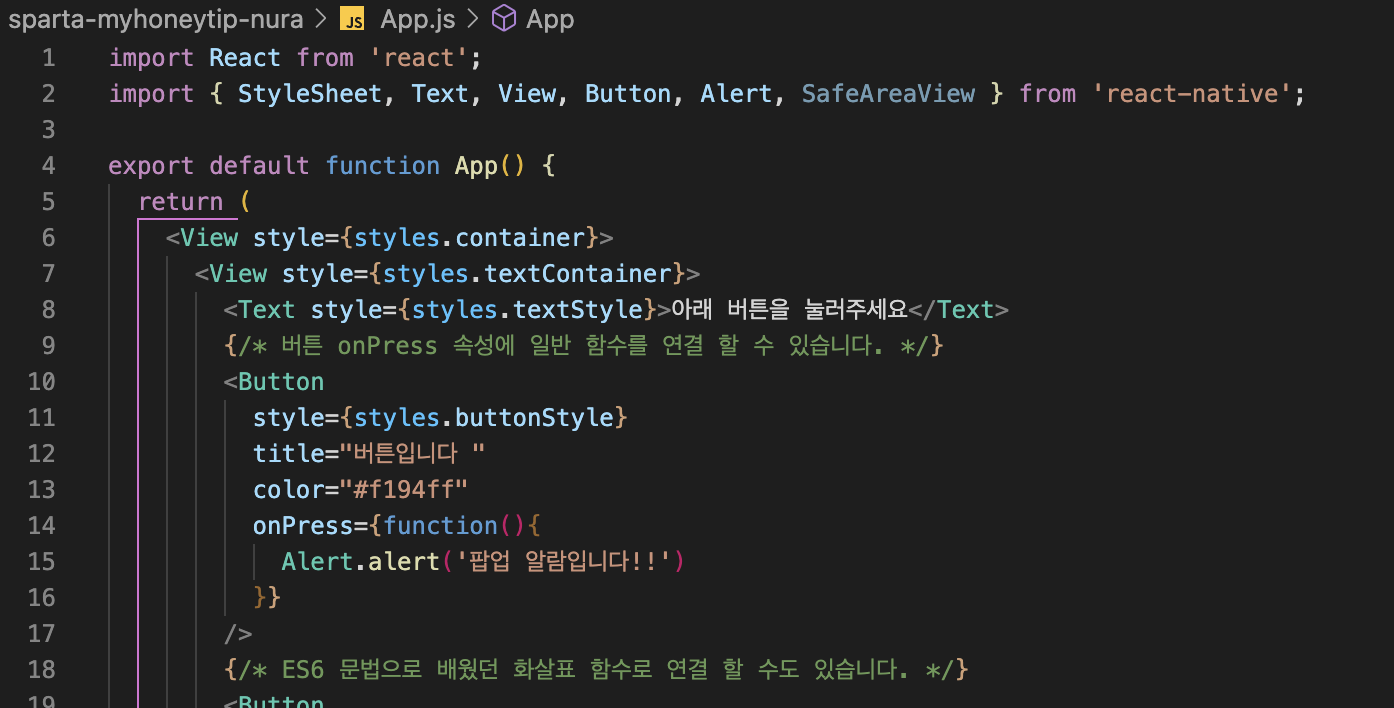
Task: Click line number 1 in gutter
Action: 49,58
